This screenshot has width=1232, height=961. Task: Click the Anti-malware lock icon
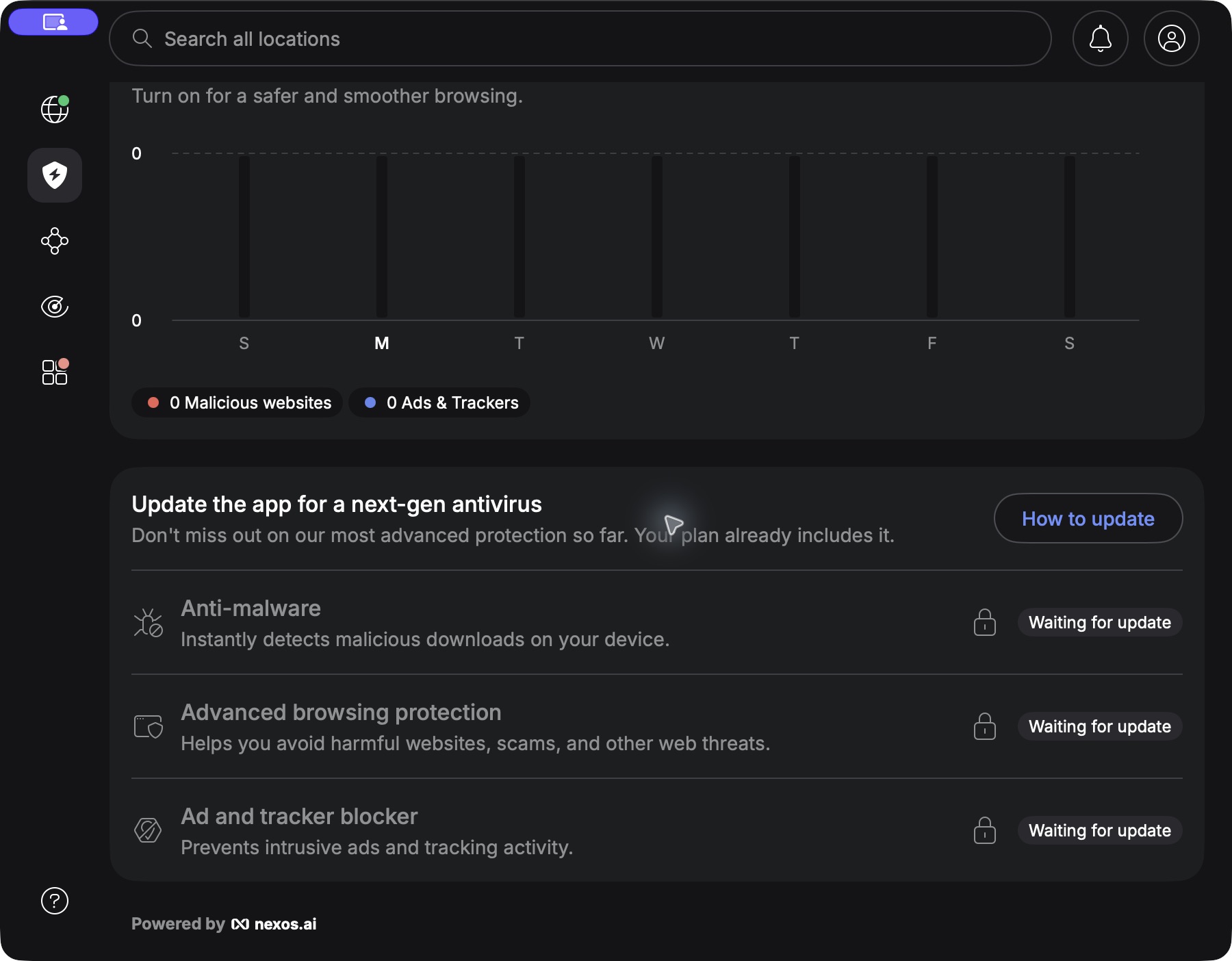pos(985,622)
